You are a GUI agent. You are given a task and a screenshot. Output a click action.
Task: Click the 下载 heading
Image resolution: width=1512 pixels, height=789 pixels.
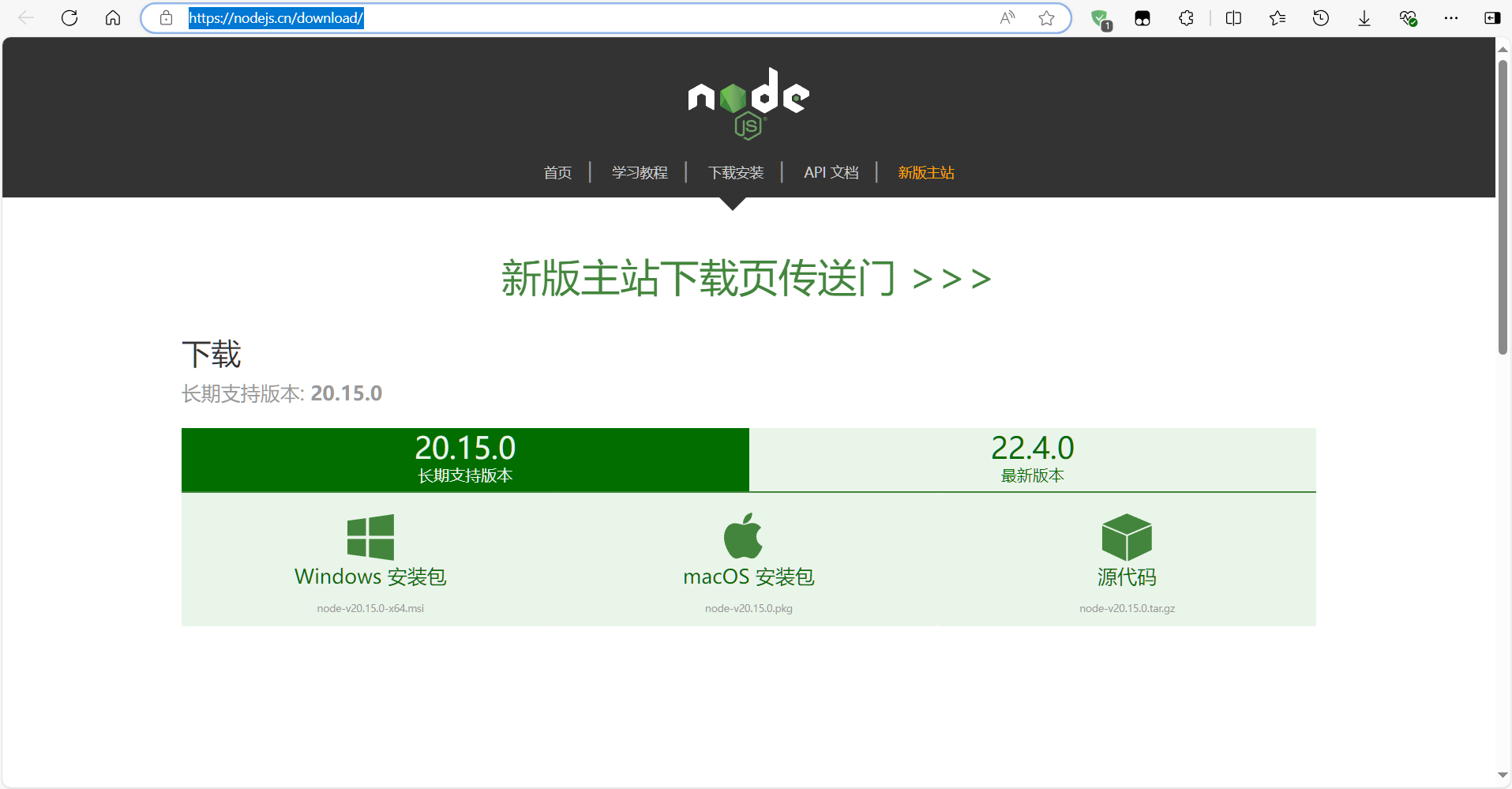[x=212, y=354]
